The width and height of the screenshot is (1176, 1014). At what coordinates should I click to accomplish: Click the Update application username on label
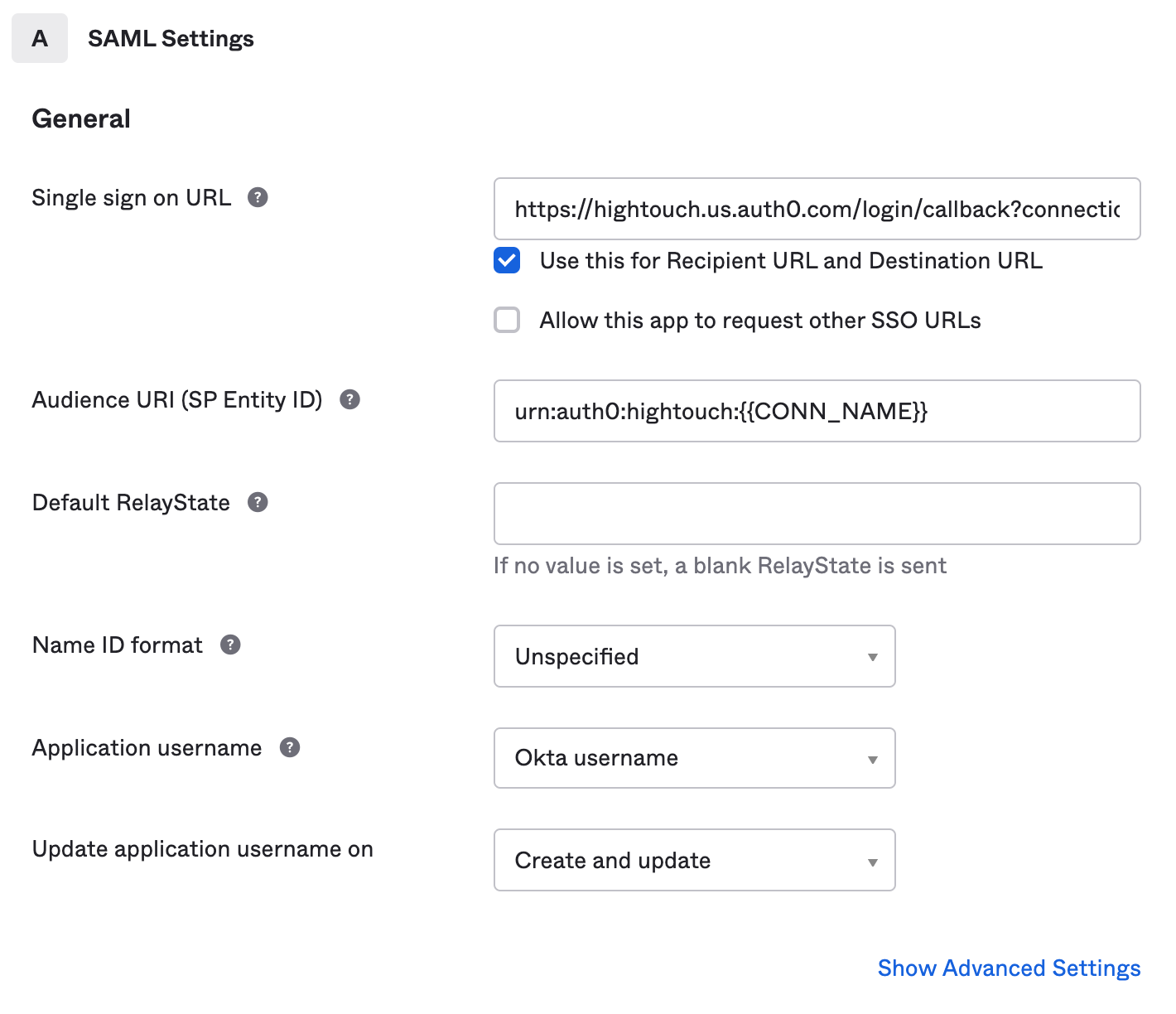point(203,849)
